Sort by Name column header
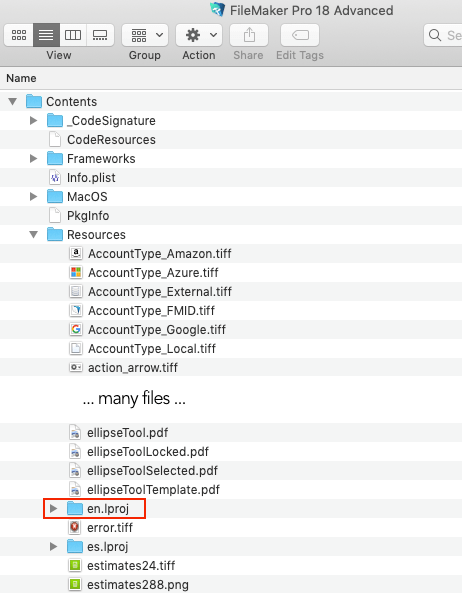This screenshot has height=593, width=462. (x=22, y=78)
